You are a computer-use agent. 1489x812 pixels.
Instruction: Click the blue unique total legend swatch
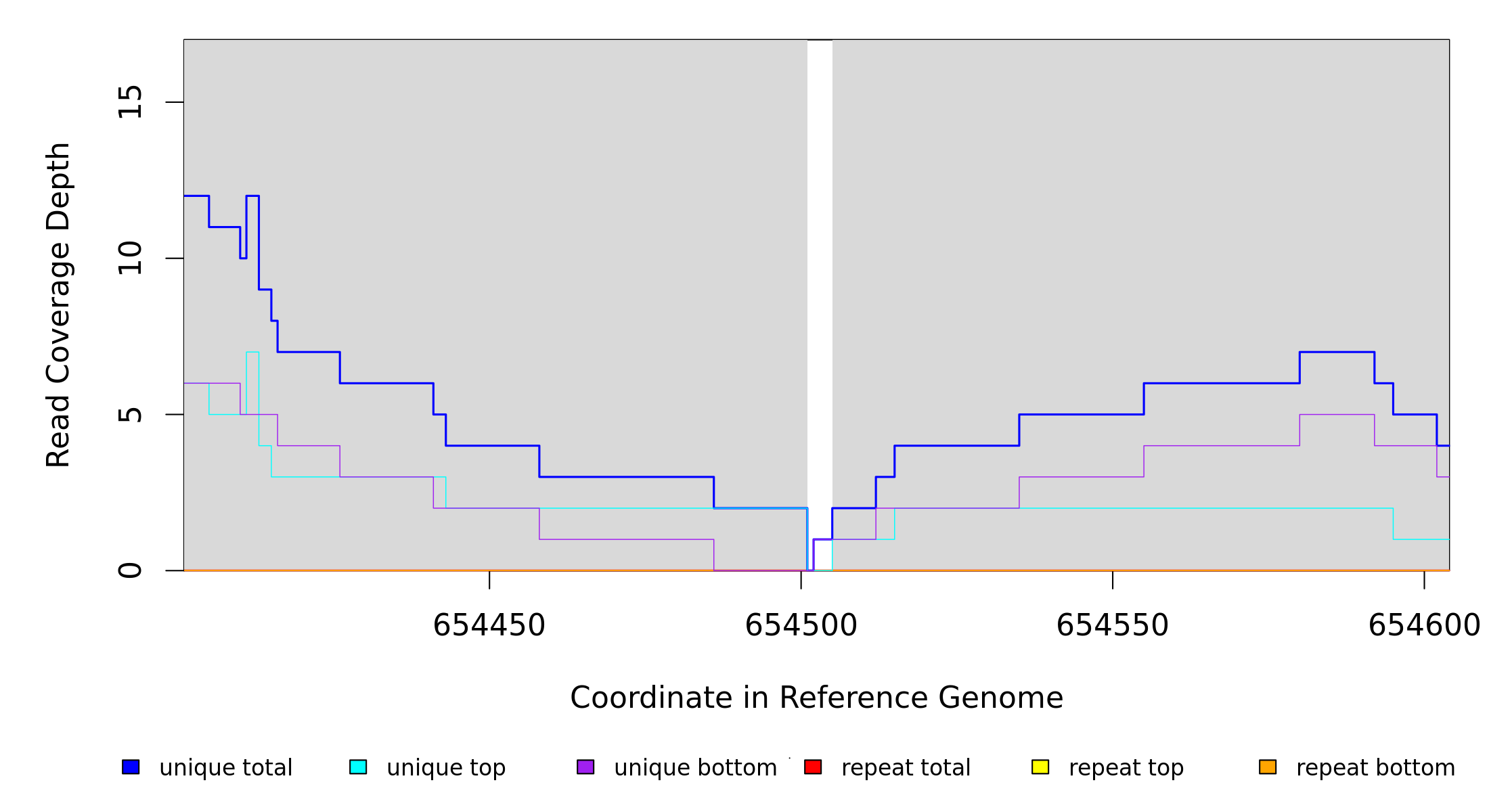pyautogui.click(x=131, y=767)
